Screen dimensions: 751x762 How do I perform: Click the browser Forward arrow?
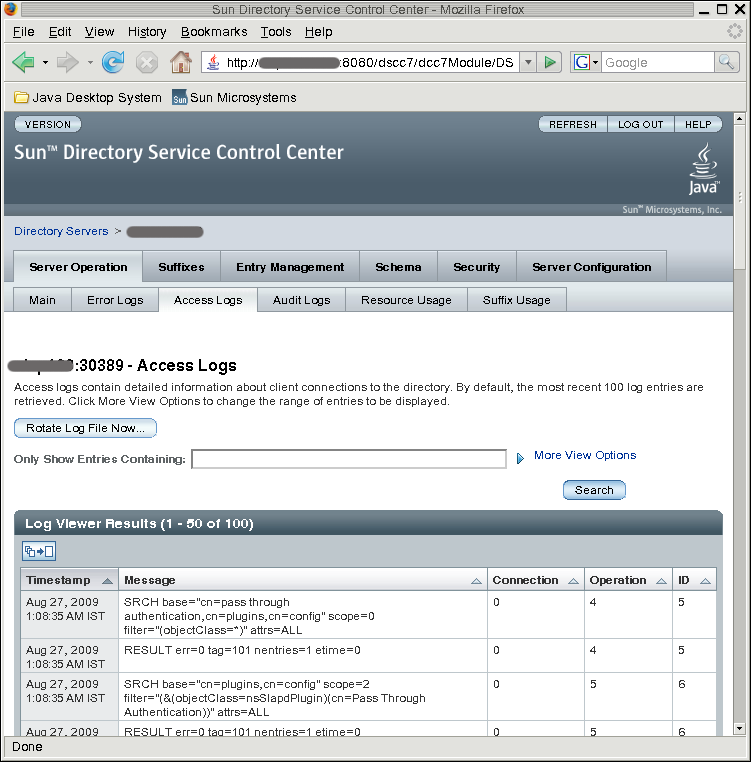coord(67,63)
